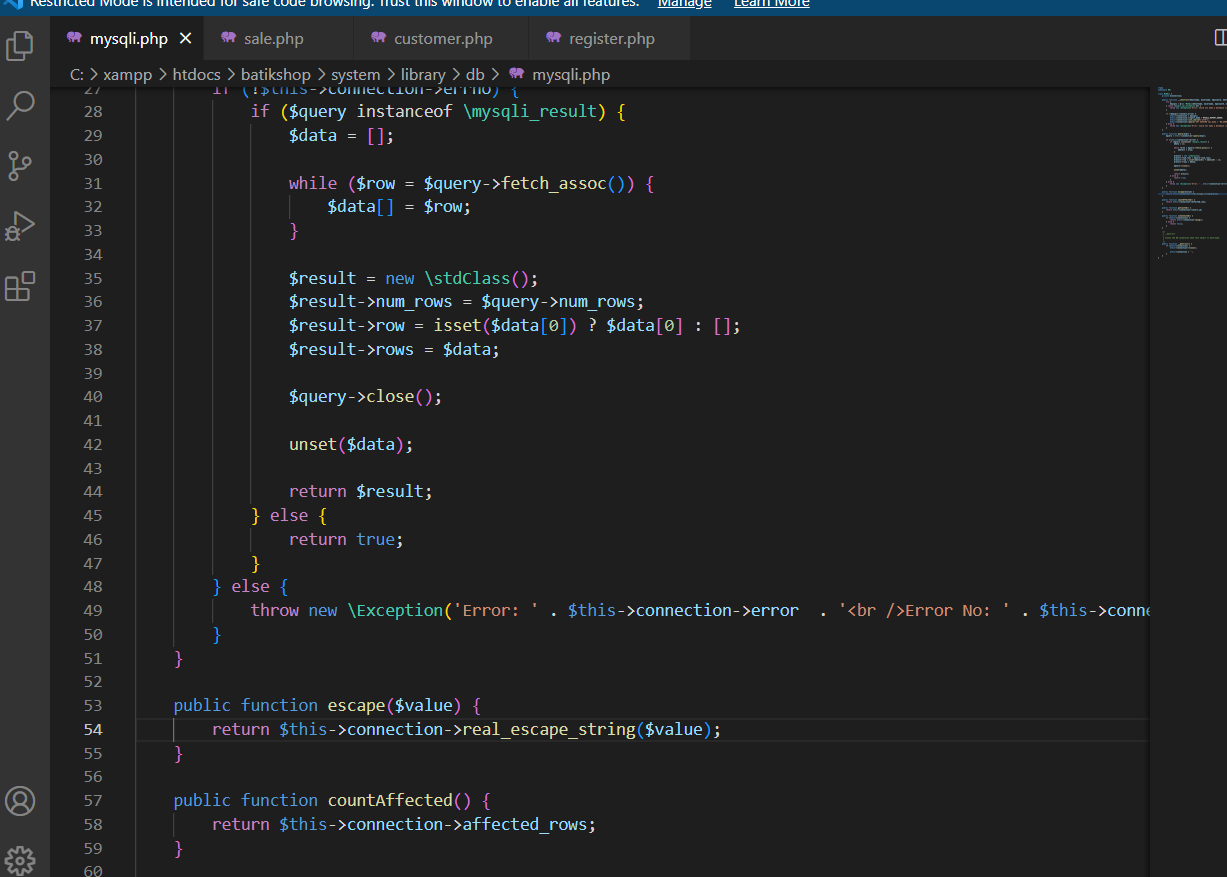Viewport: 1227px width, 877px height.
Task: Click the isset keyword on line 37
Action: point(457,326)
